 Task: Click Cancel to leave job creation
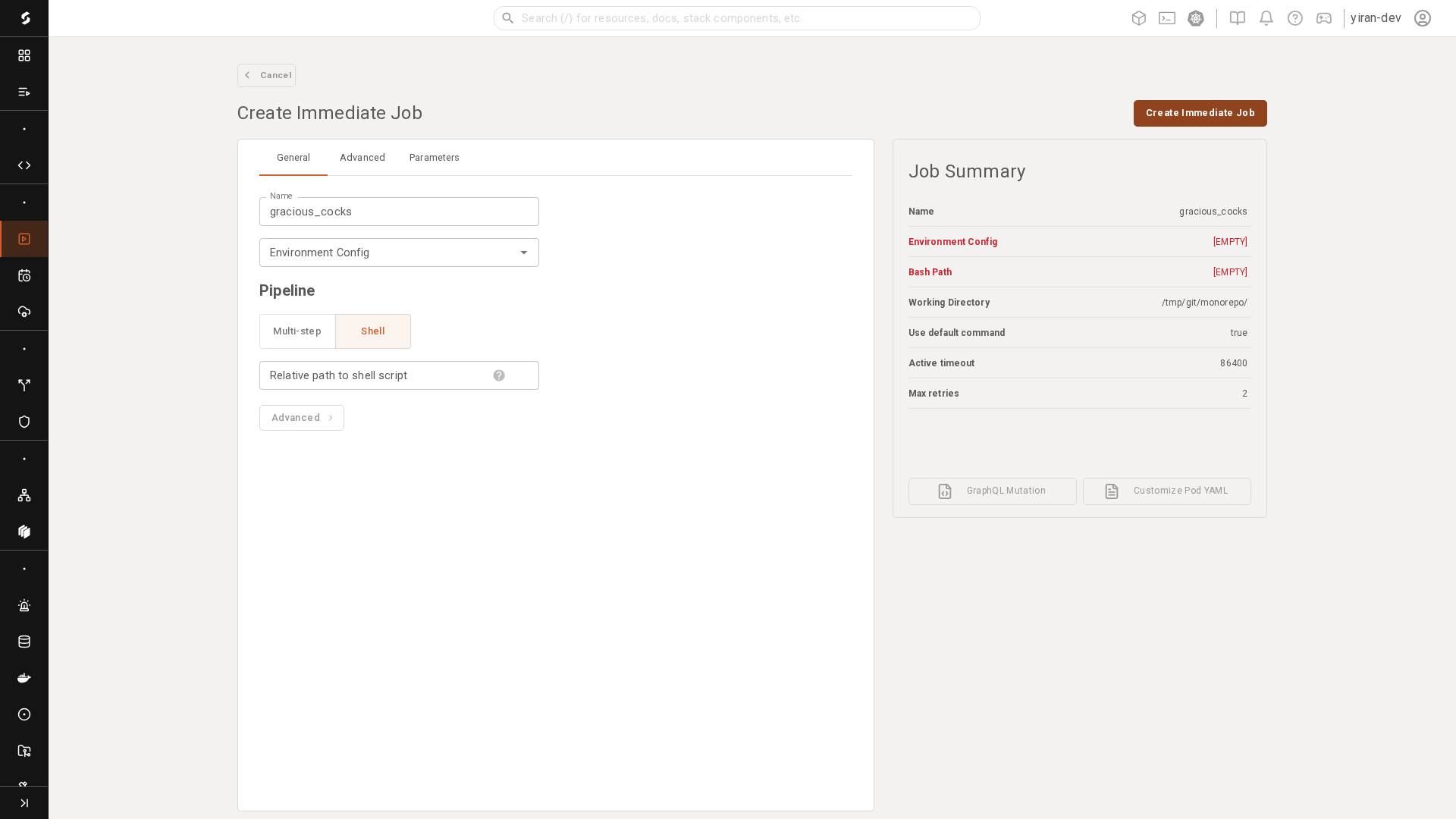(266, 75)
